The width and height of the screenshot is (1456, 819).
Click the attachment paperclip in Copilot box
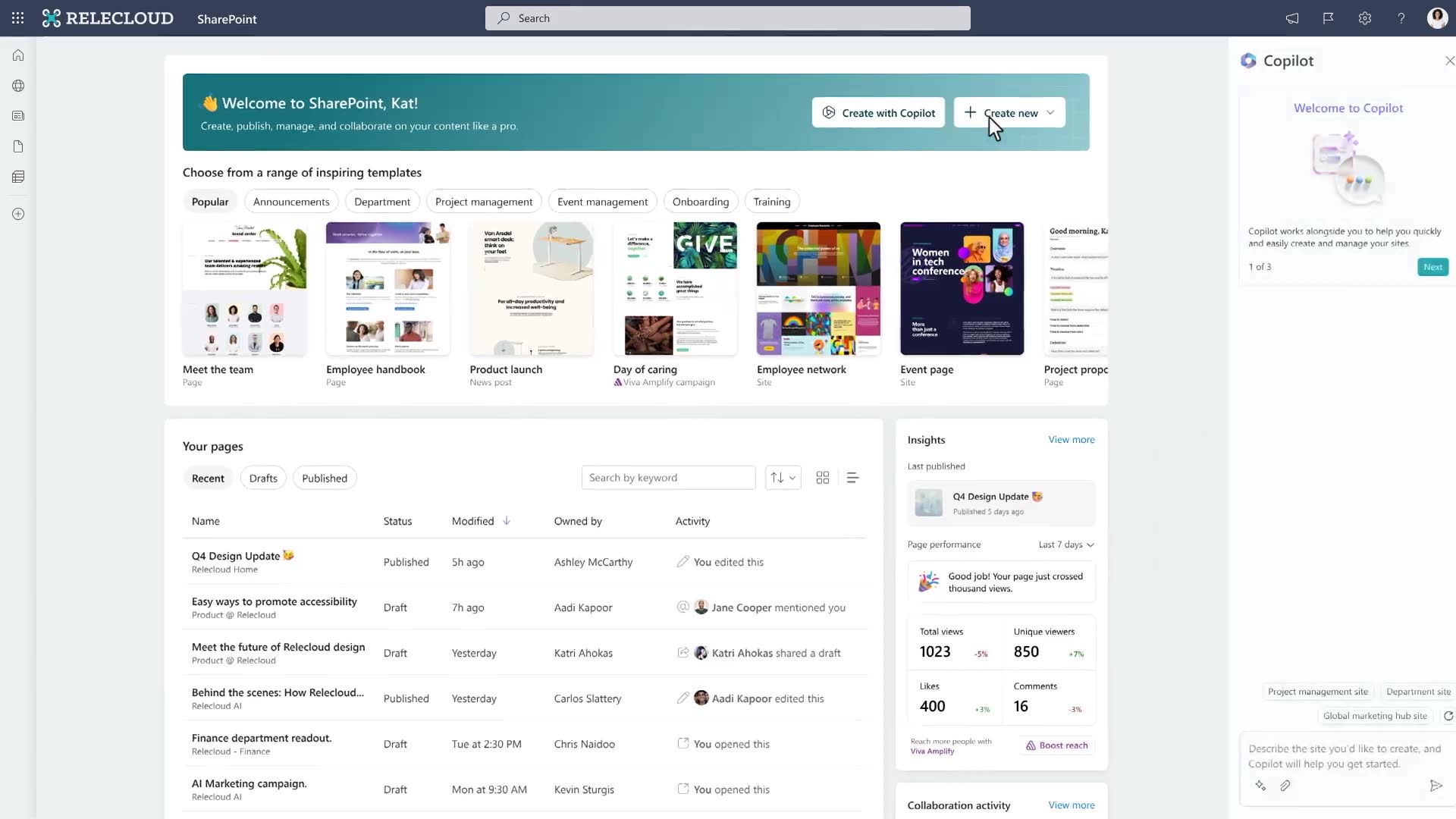coord(1285,786)
